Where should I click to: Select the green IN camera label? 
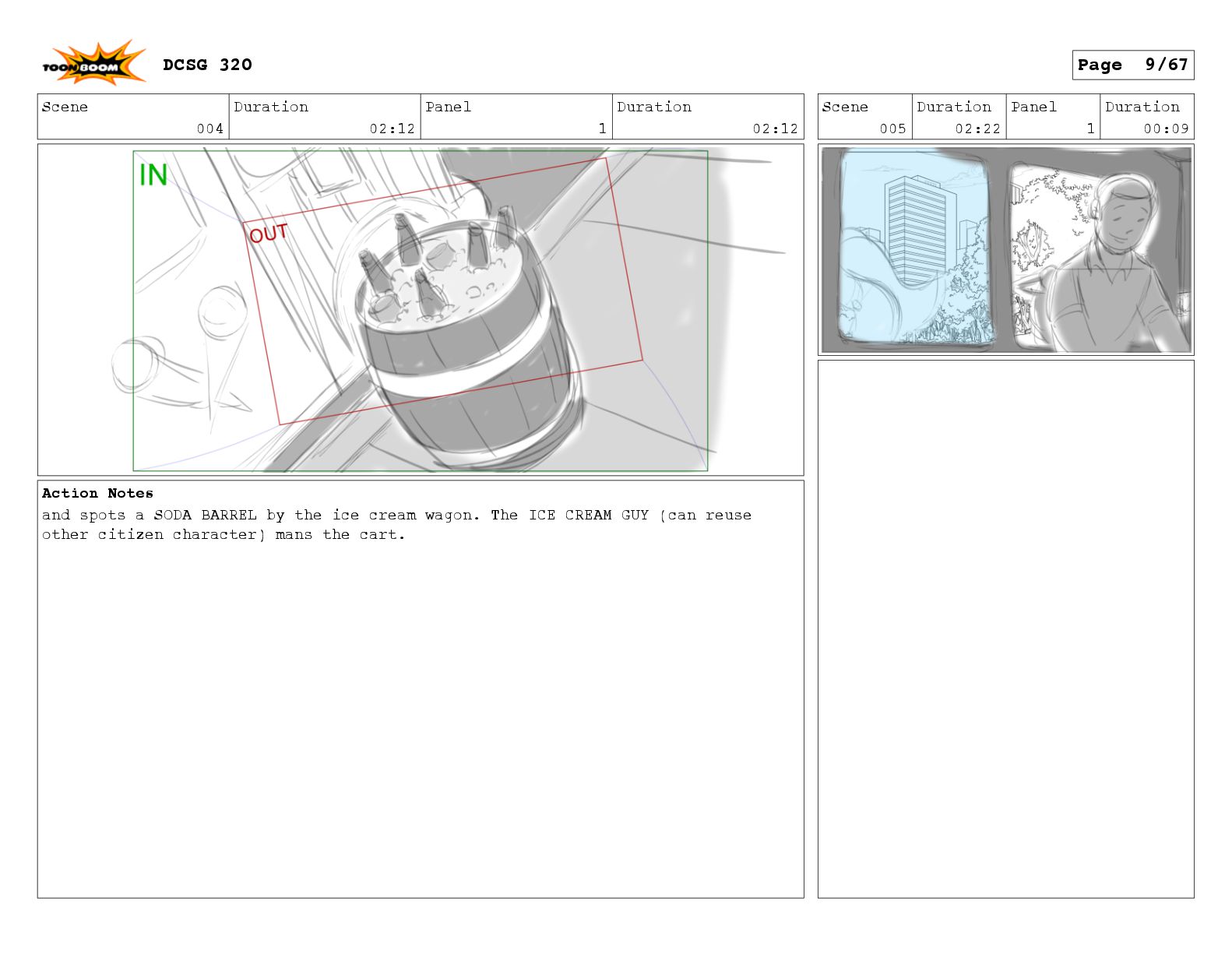(153, 175)
